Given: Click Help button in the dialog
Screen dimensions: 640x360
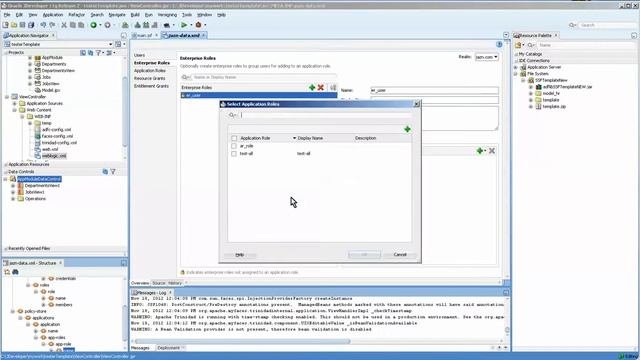Looking at the screenshot, I should [240, 255].
